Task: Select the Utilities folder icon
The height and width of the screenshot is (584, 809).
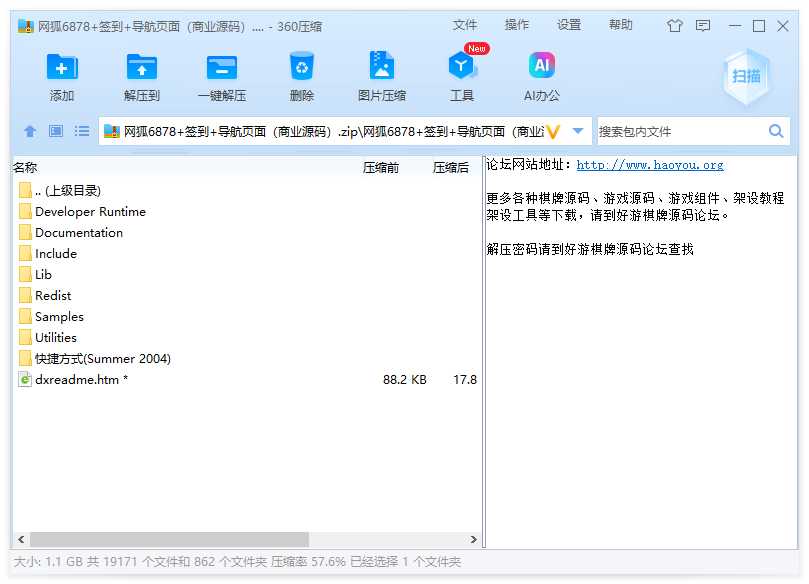Action: (x=25, y=337)
